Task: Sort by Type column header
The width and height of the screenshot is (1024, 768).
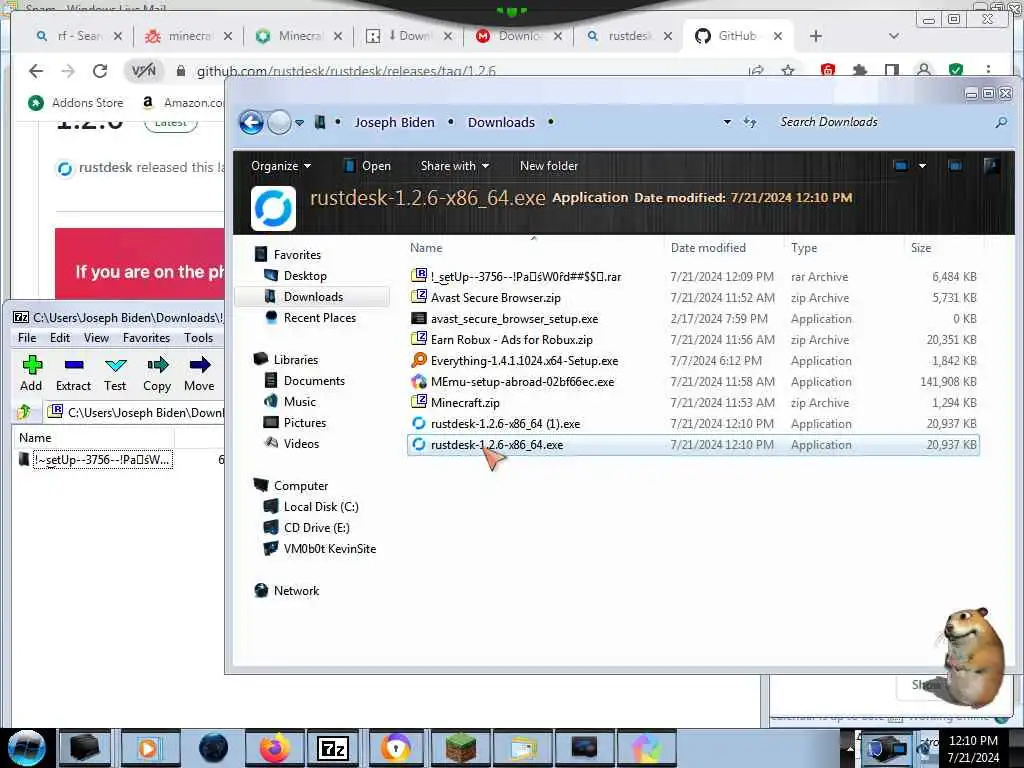Action: coord(804,248)
